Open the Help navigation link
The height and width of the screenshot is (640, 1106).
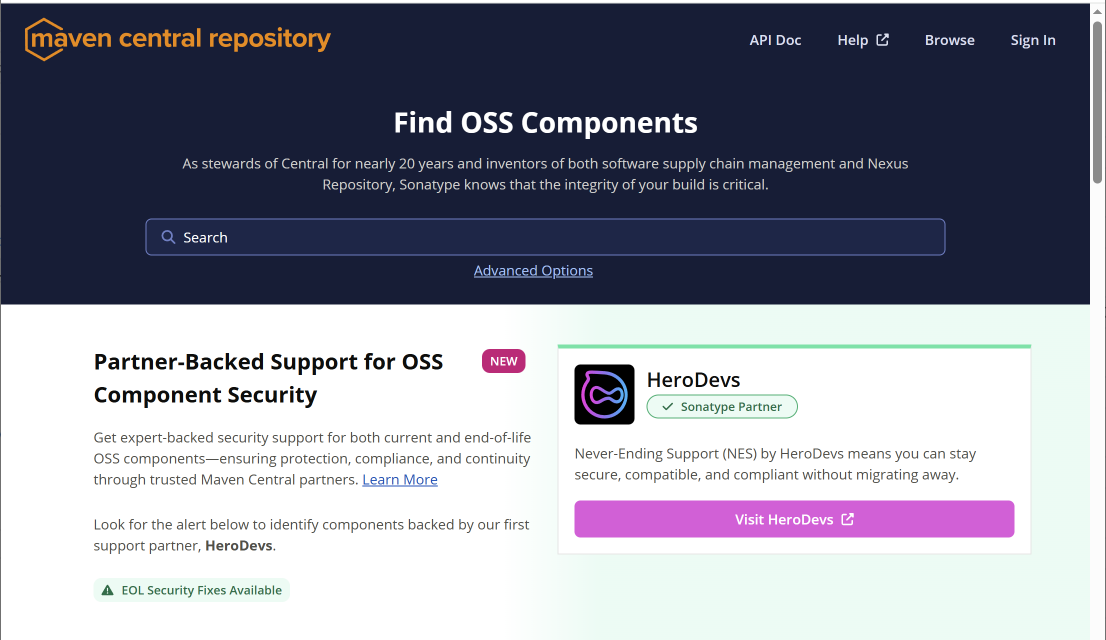(x=853, y=40)
